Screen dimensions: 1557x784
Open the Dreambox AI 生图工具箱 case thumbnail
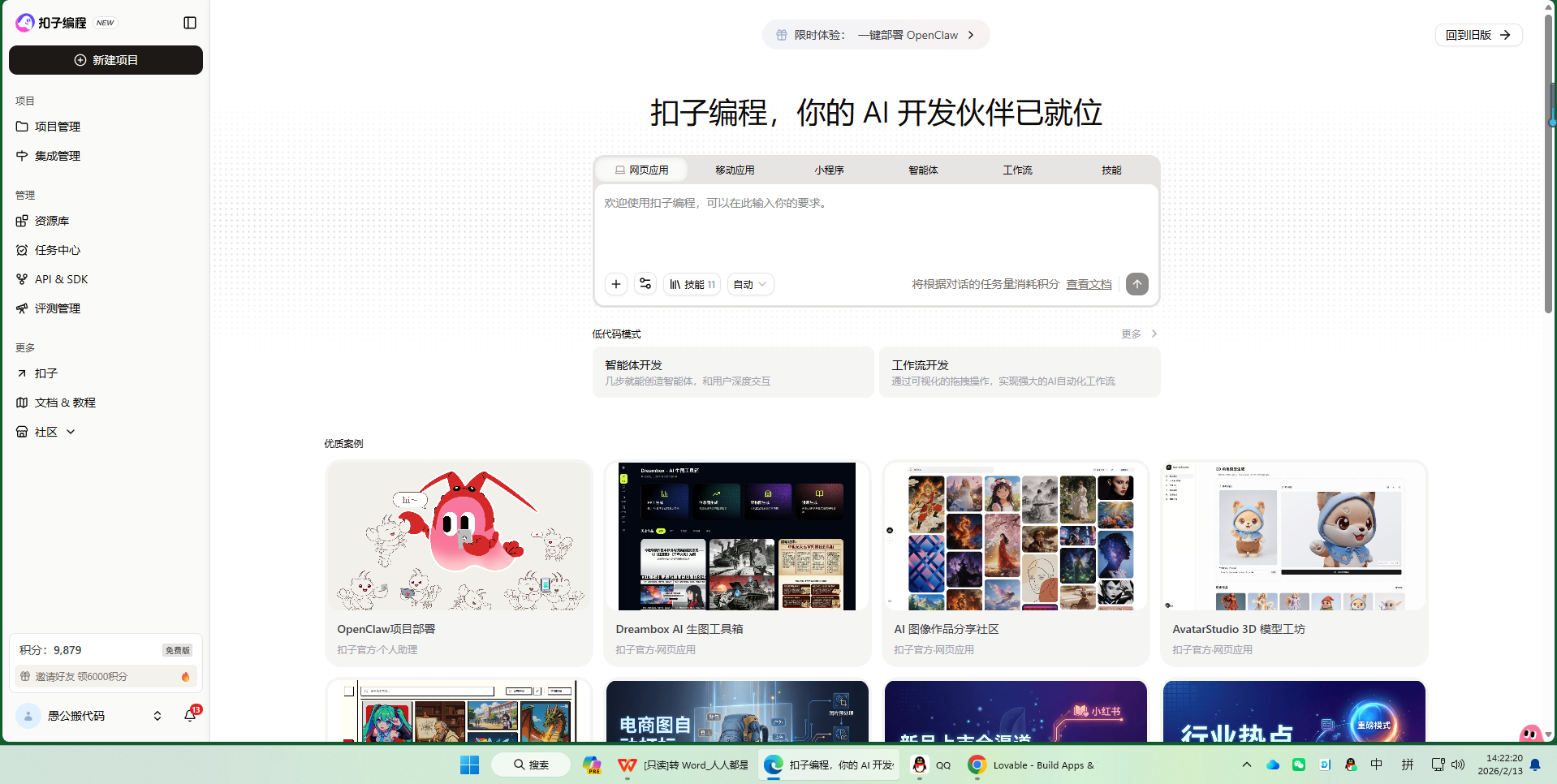pyautogui.click(x=737, y=536)
